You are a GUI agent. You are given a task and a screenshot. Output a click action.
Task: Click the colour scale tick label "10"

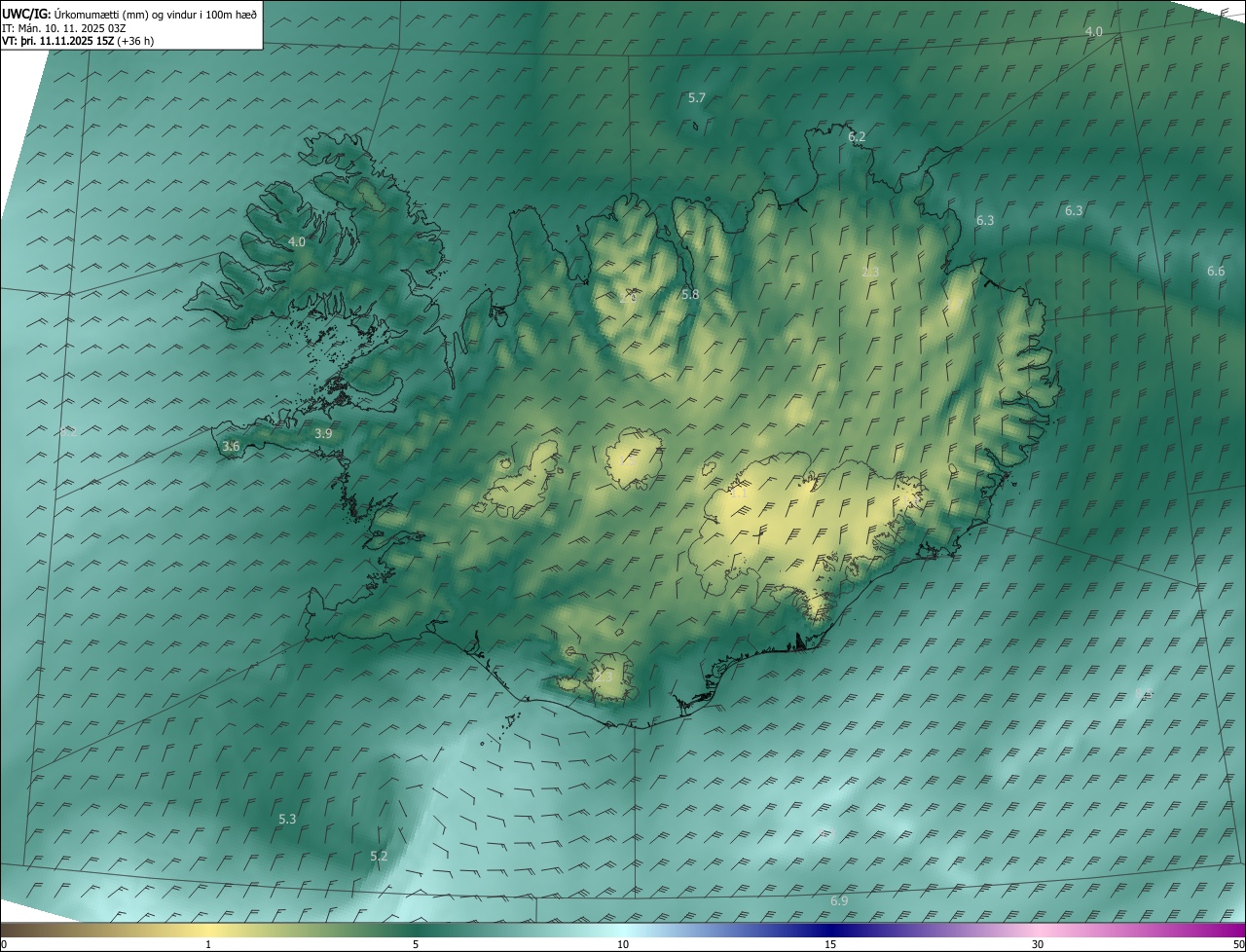pos(623,945)
